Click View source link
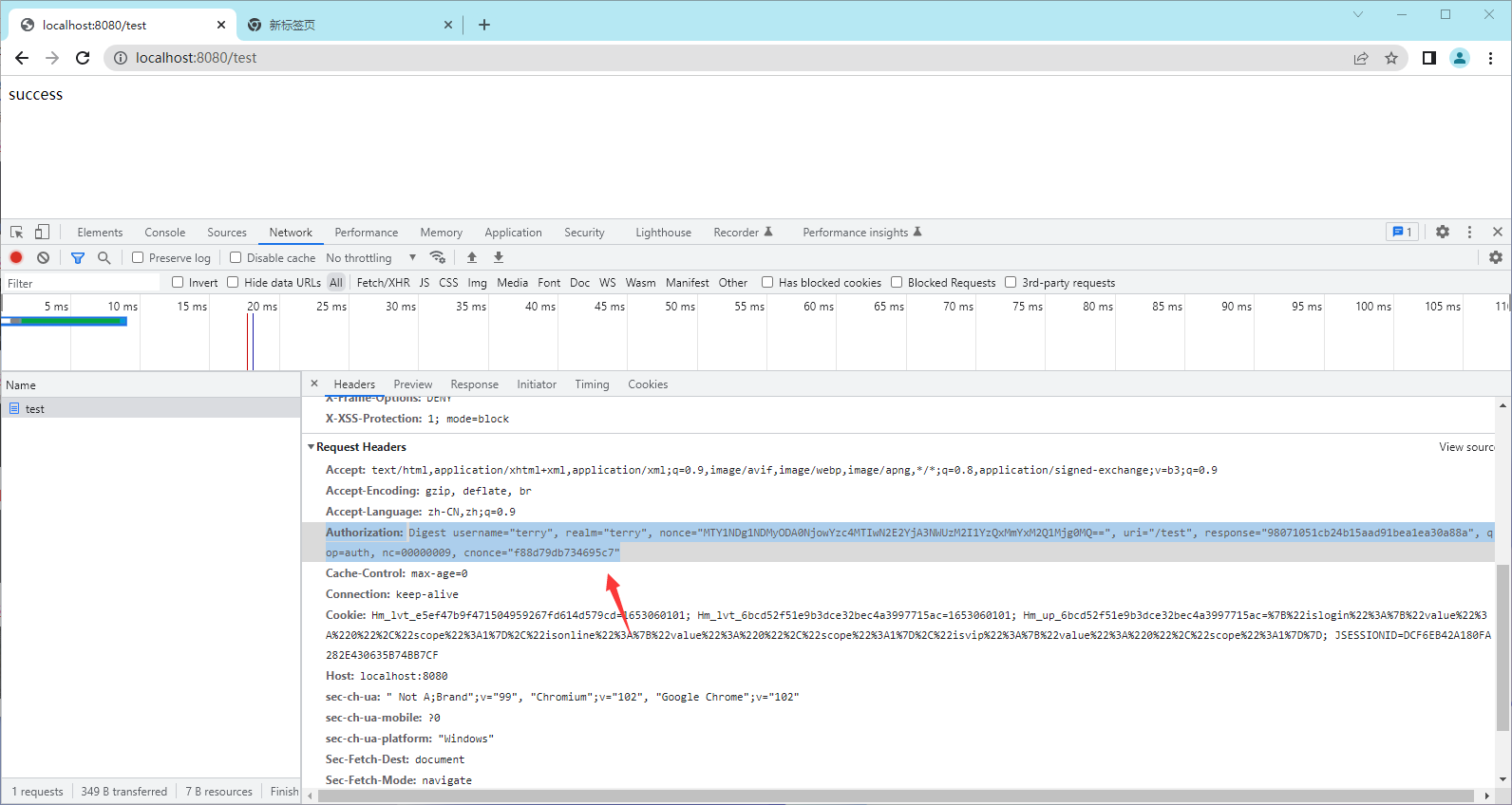The height and width of the screenshot is (805, 1512). [x=1466, y=447]
